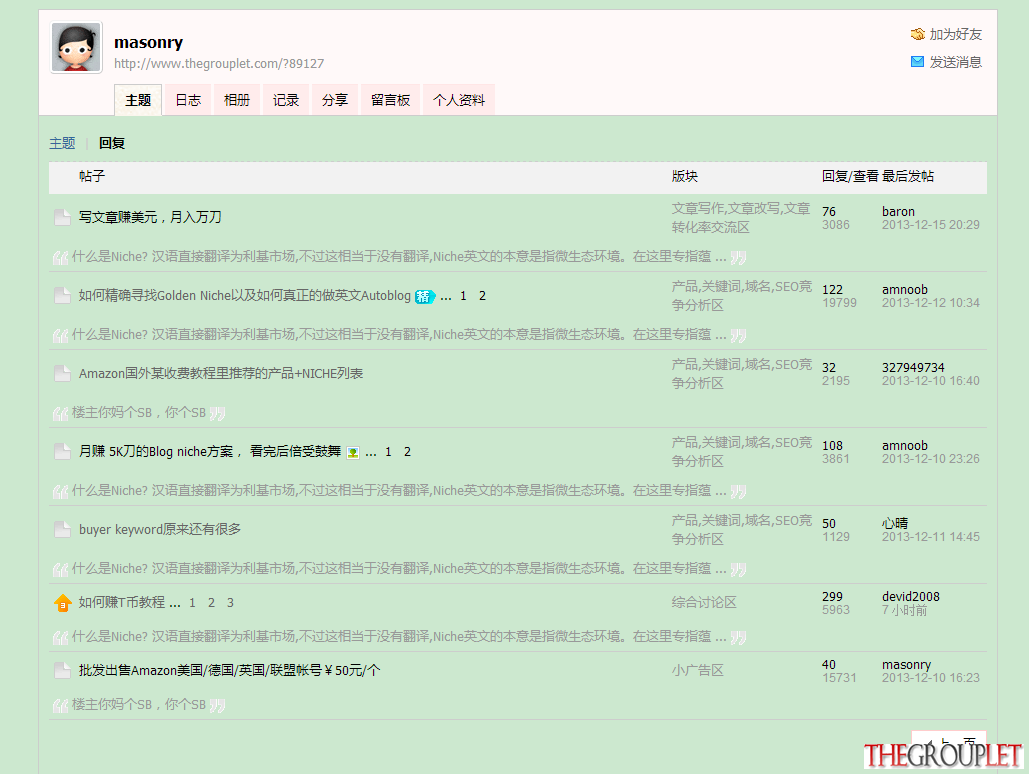The width and height of the screenshot is (1029, 774).
Task: Click the document icon beside buyer keyword thread
Action: pyautogui.click(x=62, y=529)
